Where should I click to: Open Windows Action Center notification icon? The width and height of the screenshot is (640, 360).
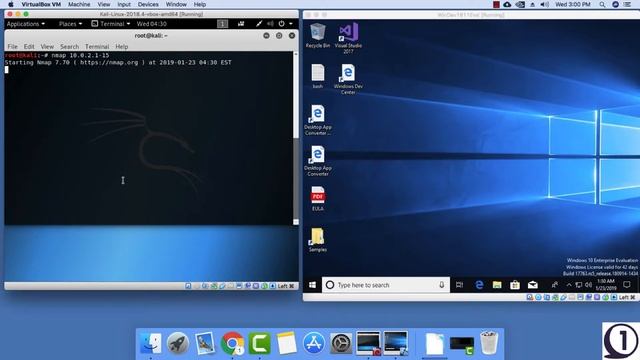pyautogui.click(x=627, y=284)
